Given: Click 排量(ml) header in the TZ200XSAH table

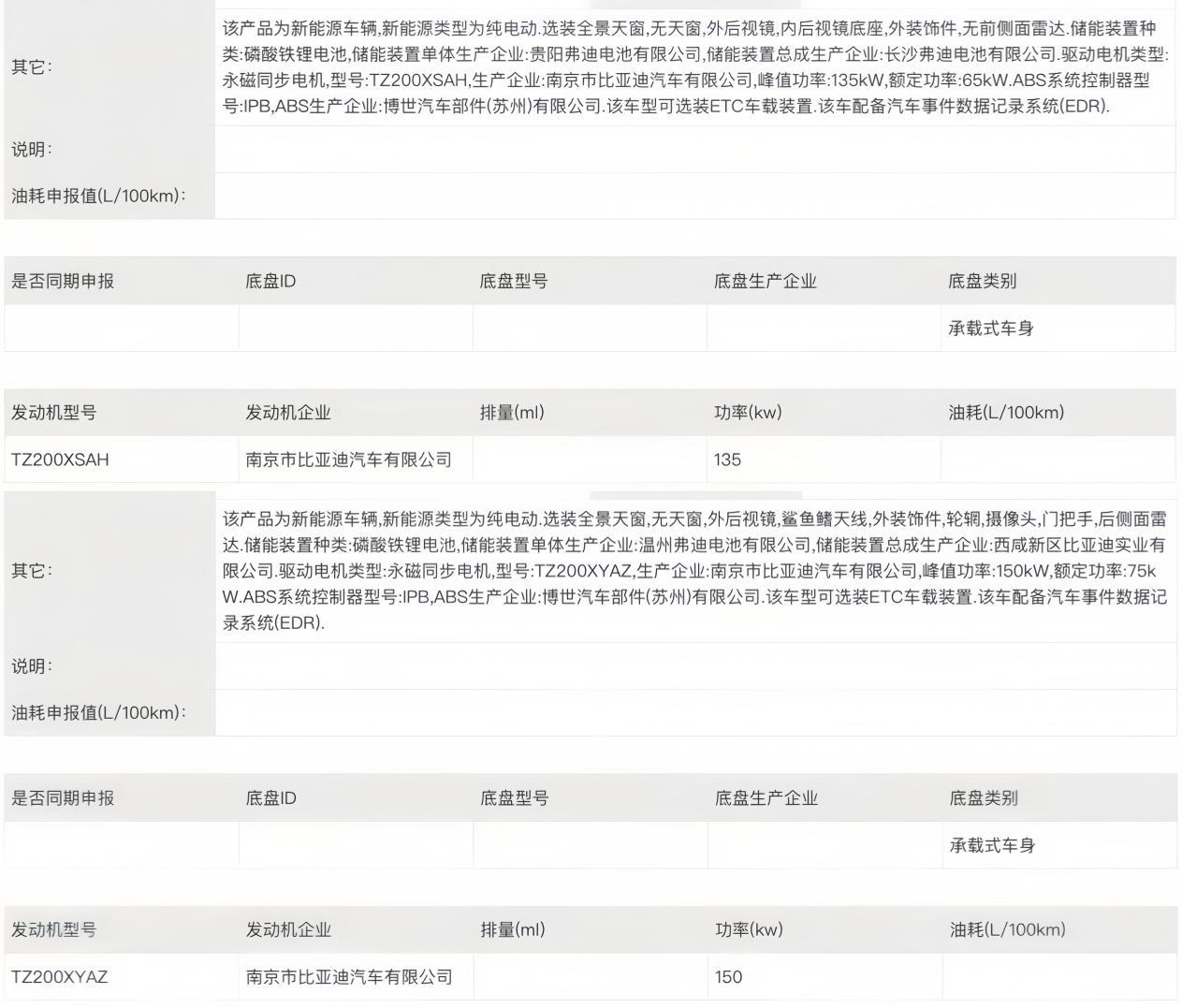Looking at the screenshot, I should pos(512,413).
